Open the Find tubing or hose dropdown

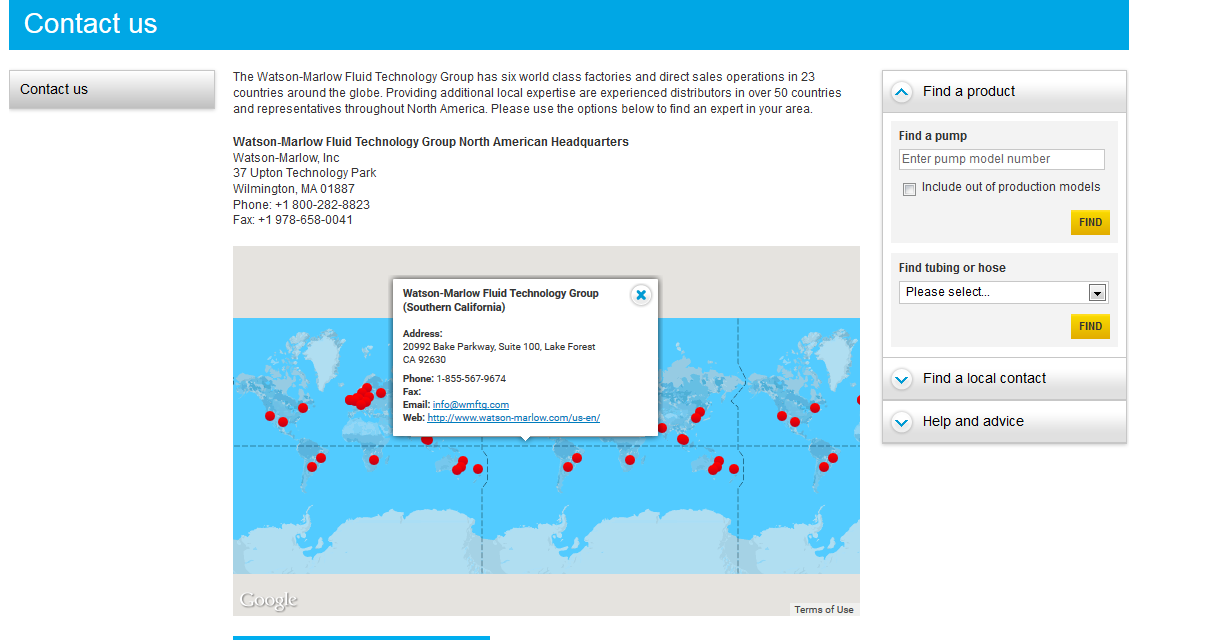point(1003,292)
